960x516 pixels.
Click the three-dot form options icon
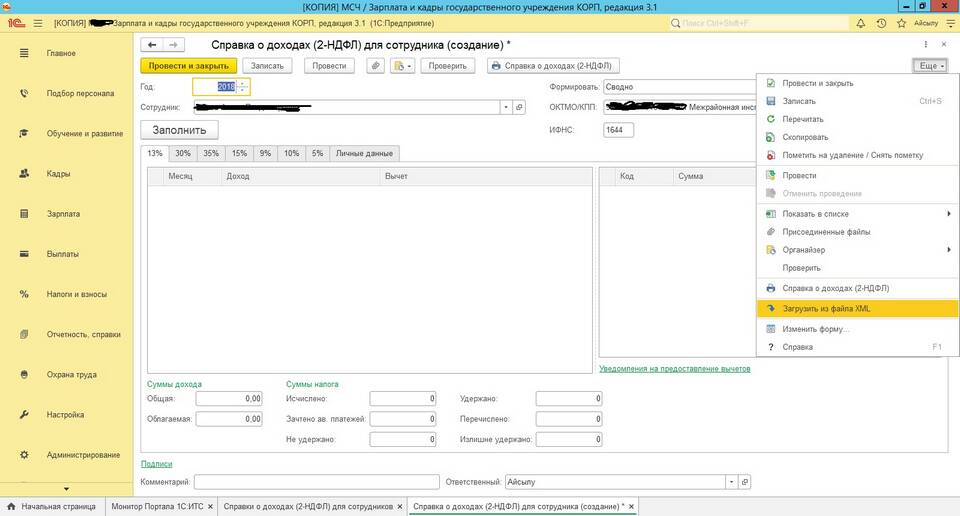click(926, 45)
